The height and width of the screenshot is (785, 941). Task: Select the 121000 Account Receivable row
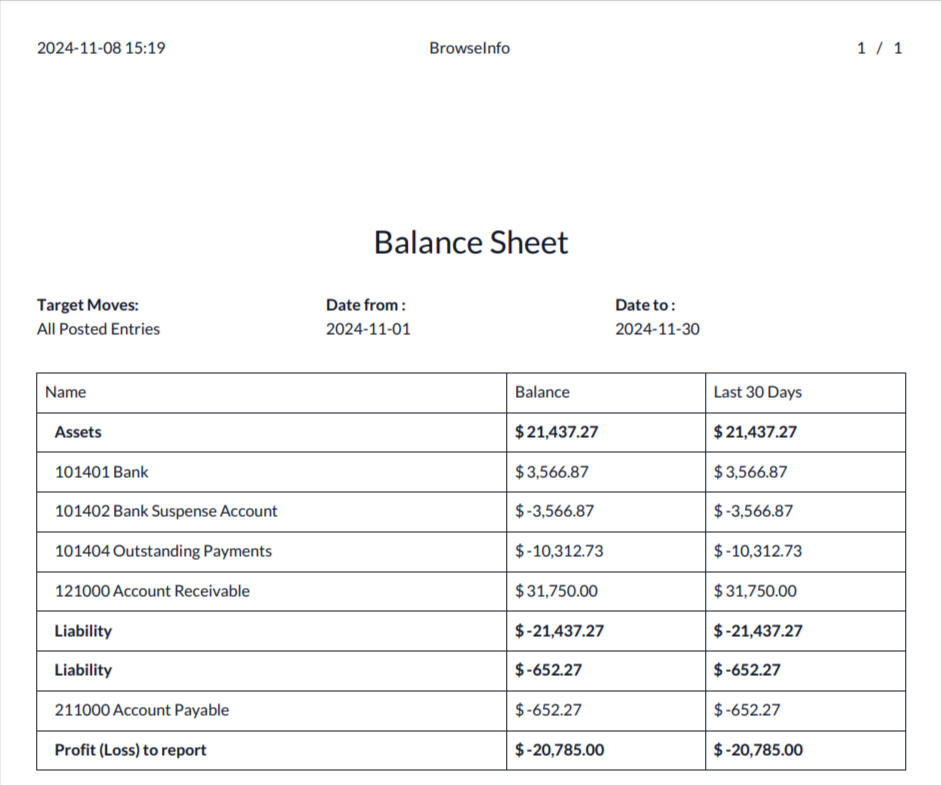(x=152, y=591)
